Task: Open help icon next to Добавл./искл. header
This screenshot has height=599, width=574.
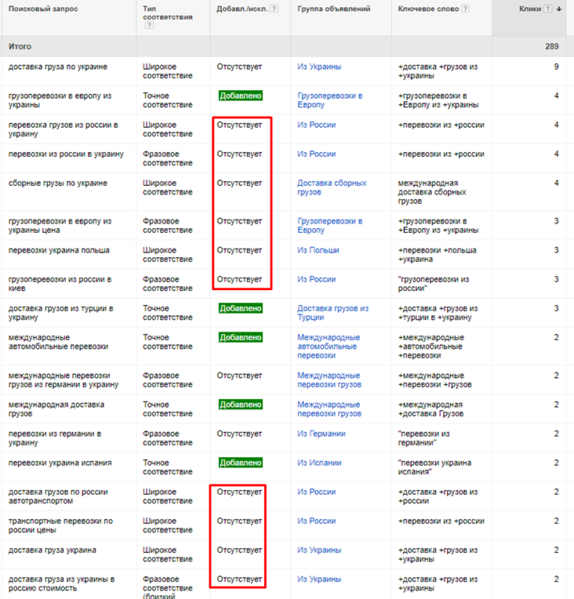Action: (274, 9)
